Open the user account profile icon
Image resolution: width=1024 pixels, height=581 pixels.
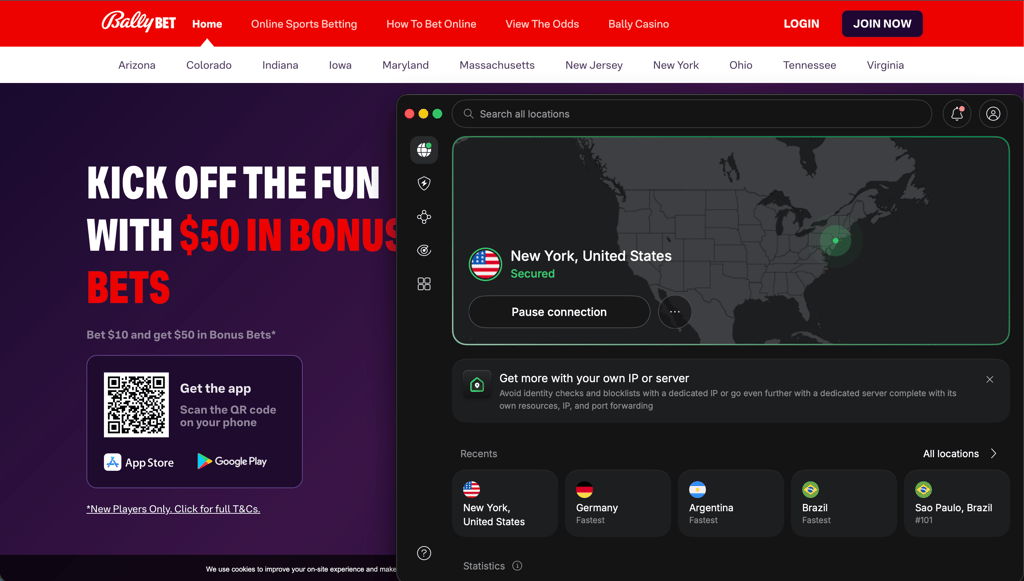[x=993, y=114]
